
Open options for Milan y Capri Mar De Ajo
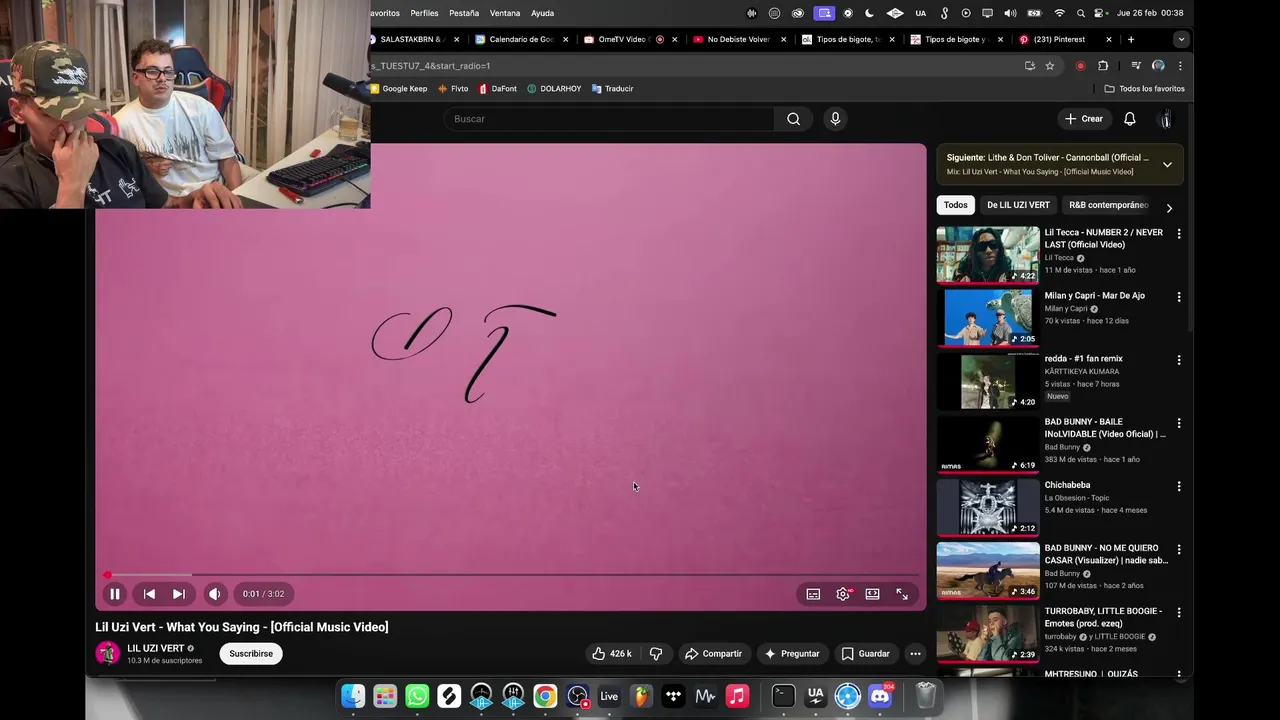[1178, 297]
